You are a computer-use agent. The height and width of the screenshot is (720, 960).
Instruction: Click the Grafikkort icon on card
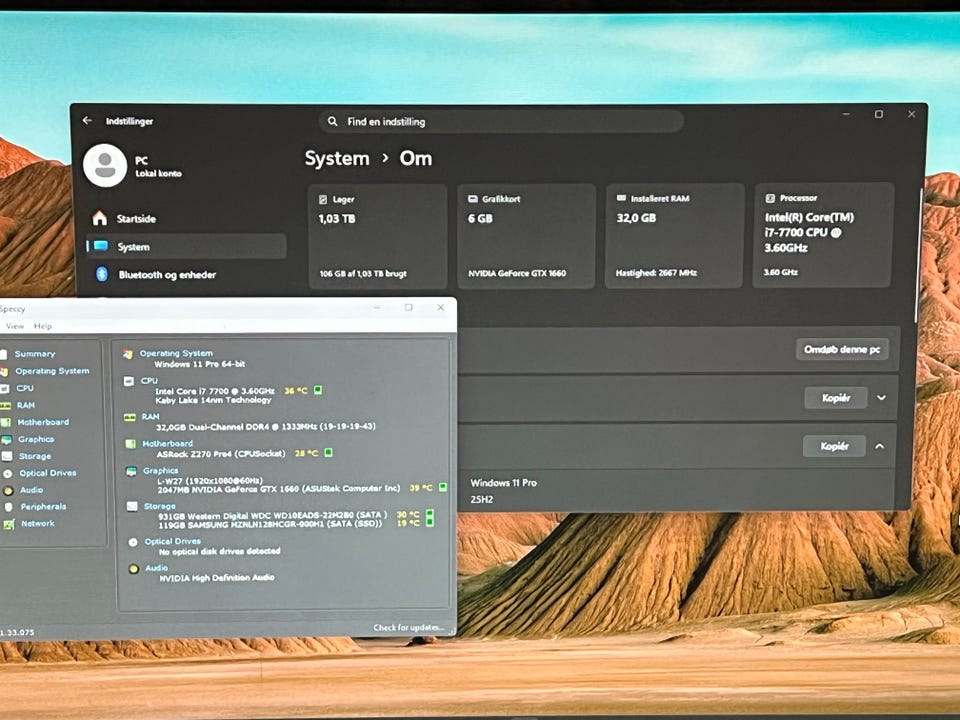point(473,199)
